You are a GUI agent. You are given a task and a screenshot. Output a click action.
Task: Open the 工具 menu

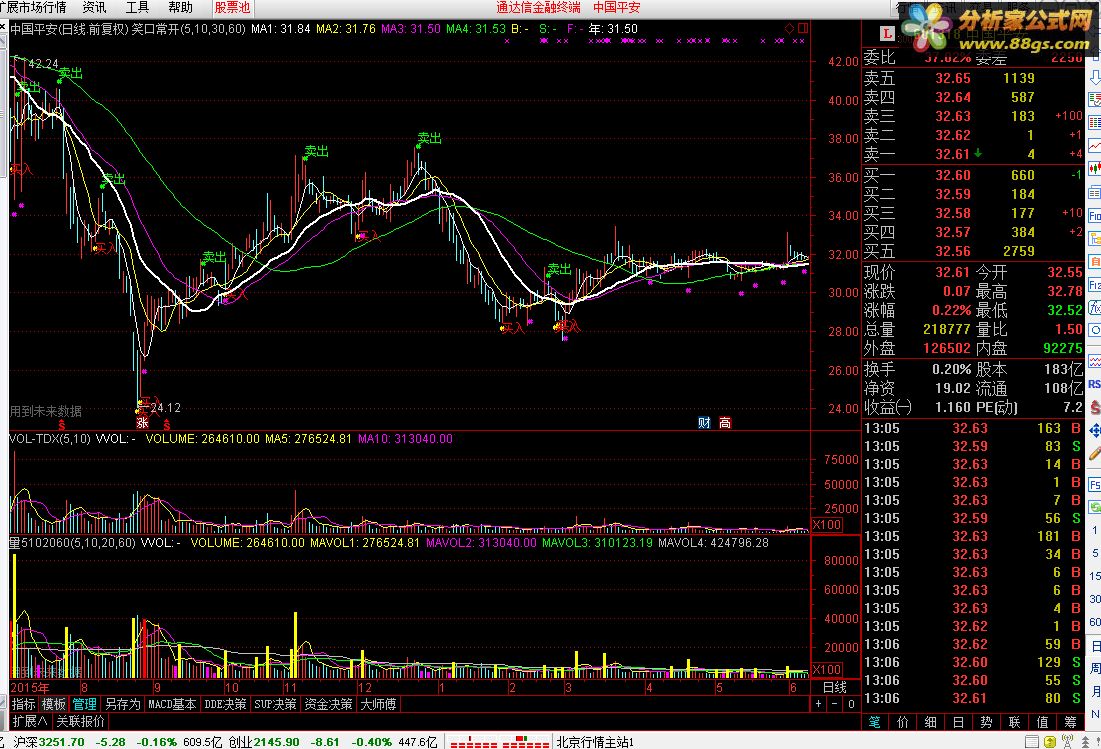pos(138,7)
